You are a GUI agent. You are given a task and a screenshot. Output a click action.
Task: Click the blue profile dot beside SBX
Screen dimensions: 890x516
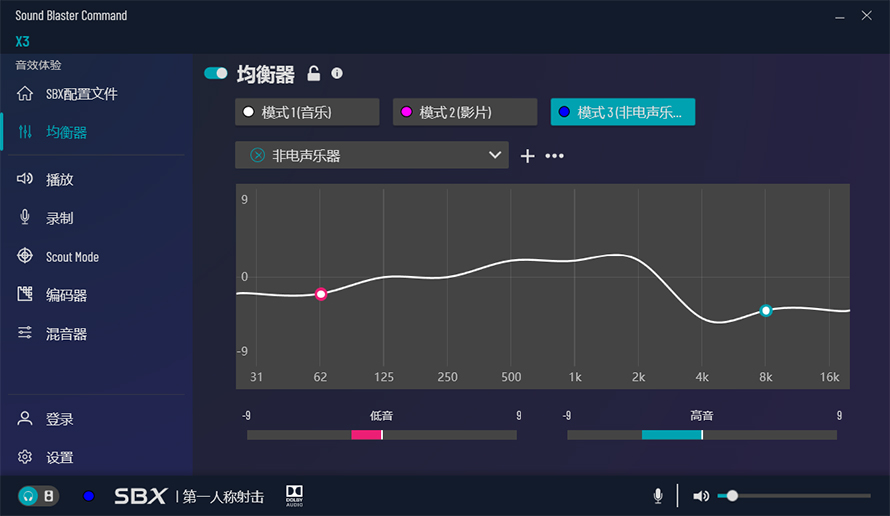(x=89, y=496)
